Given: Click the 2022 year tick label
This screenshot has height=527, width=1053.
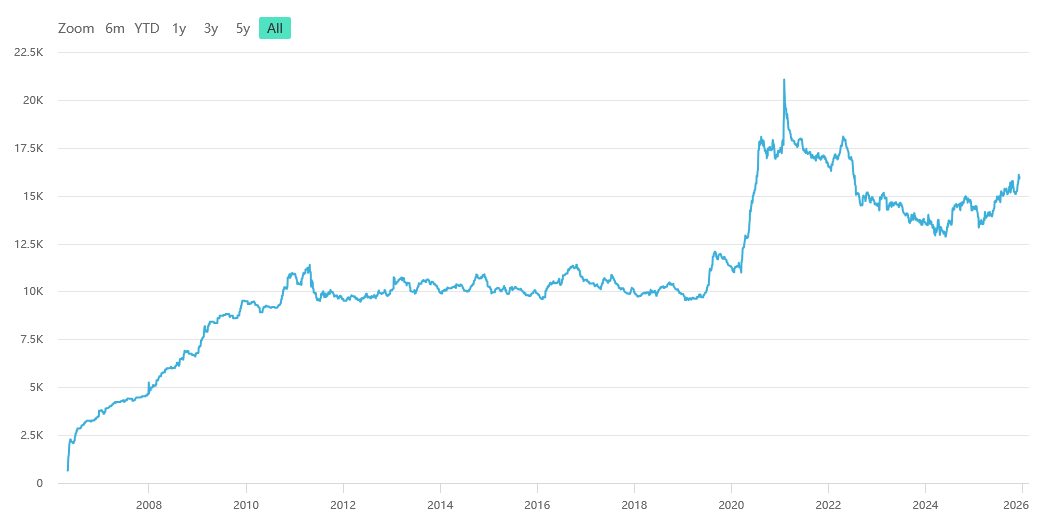Looking at the screenshot, I should click(828, 504).
